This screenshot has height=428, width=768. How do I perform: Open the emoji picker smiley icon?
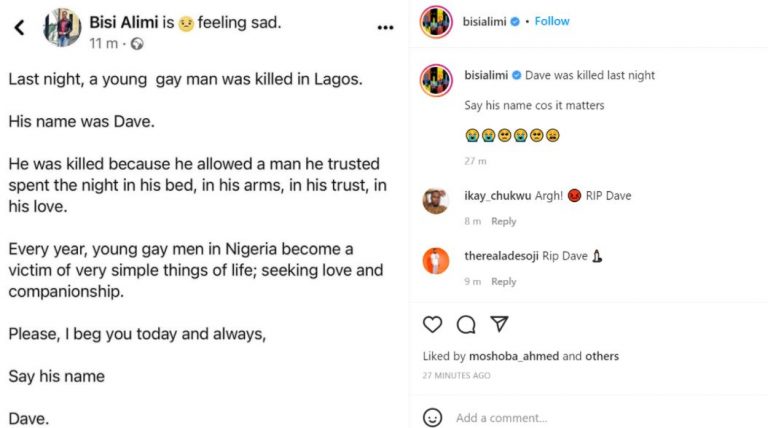click(432, 417)
